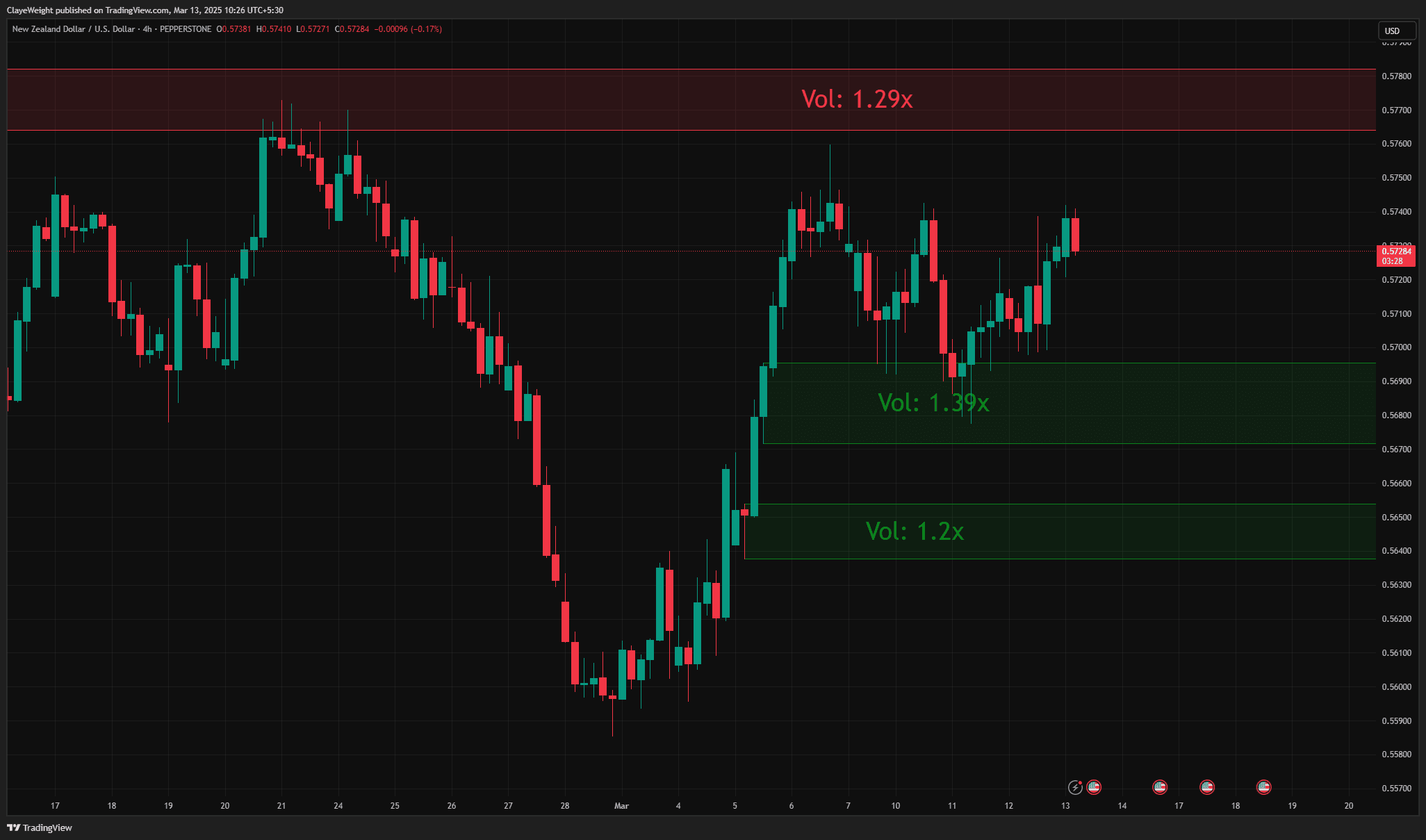Screen dimensions: 1426x840
Task: Click date 24 on the time axis
Action: (x=338, y=806)
